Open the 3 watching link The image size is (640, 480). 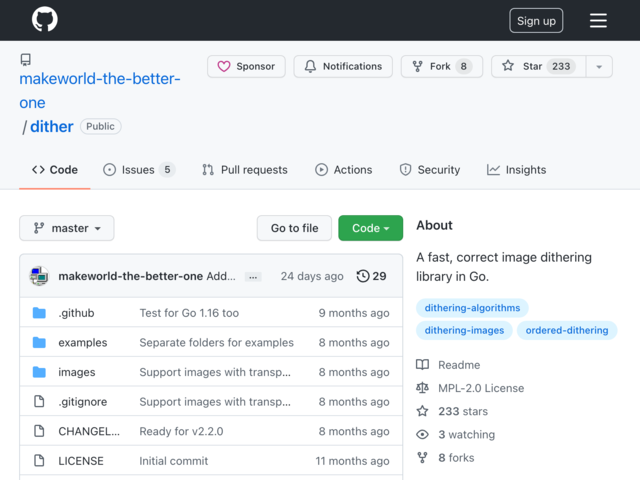pos(467,435)
